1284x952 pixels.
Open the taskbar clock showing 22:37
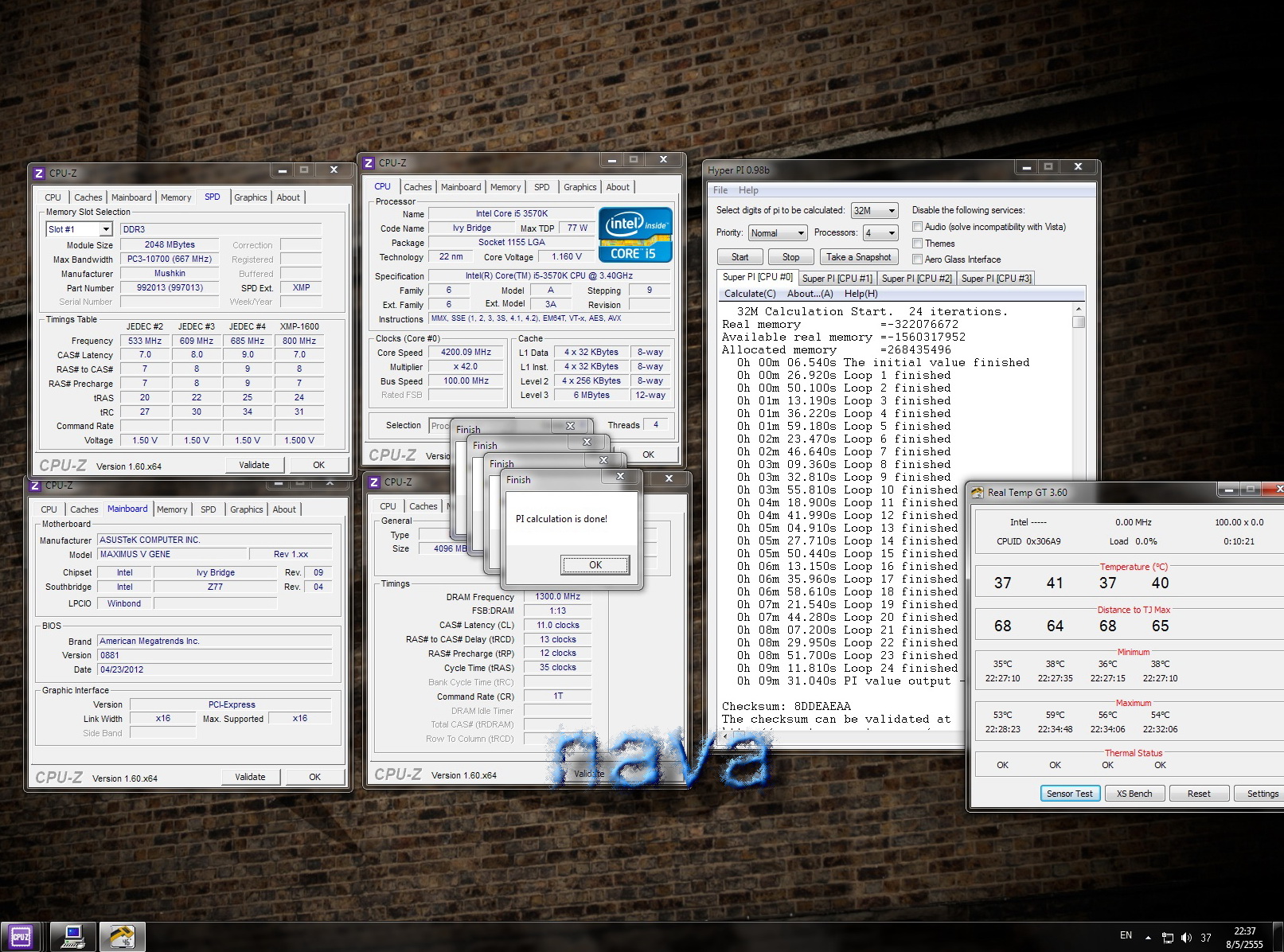click(x=1245, y=938)
